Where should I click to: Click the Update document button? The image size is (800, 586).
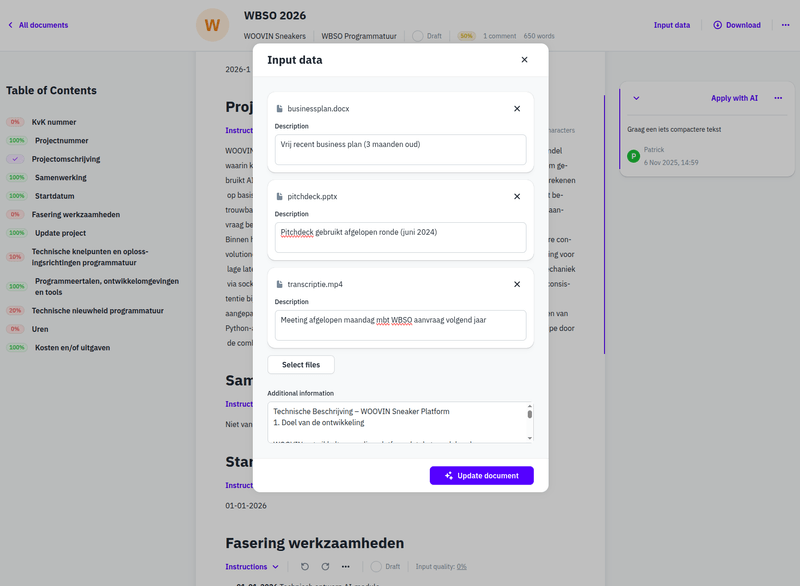click(482, 475)
